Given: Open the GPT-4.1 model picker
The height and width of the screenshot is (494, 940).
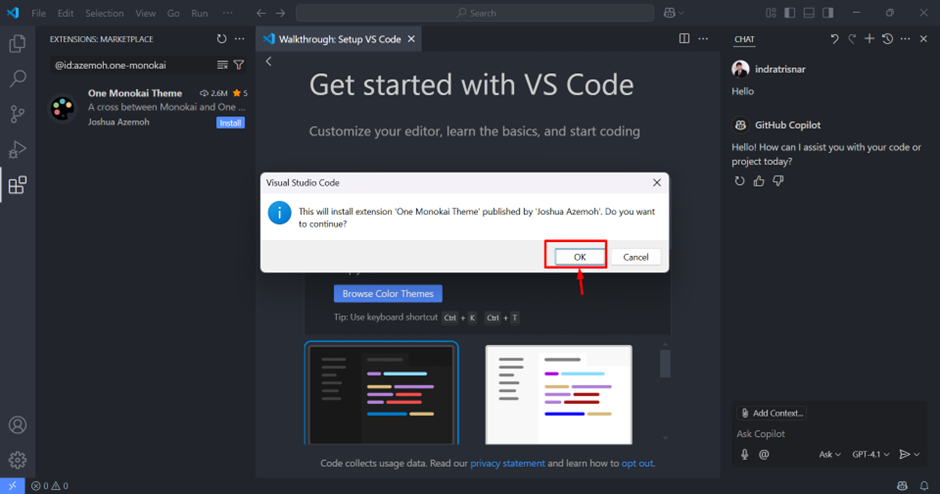Looking at the screenshot, I should point(870,454).
